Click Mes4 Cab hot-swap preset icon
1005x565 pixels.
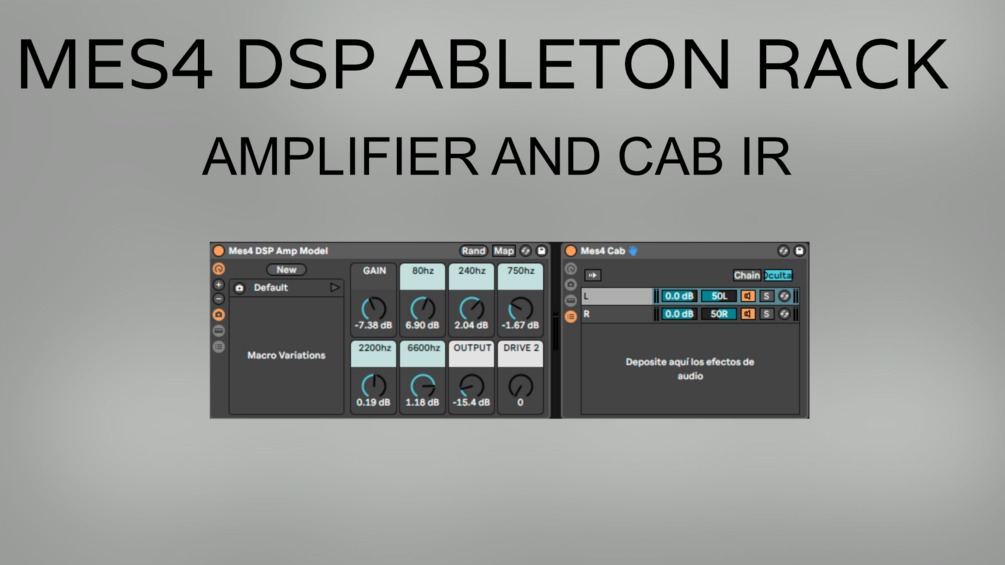click(783, 250)
